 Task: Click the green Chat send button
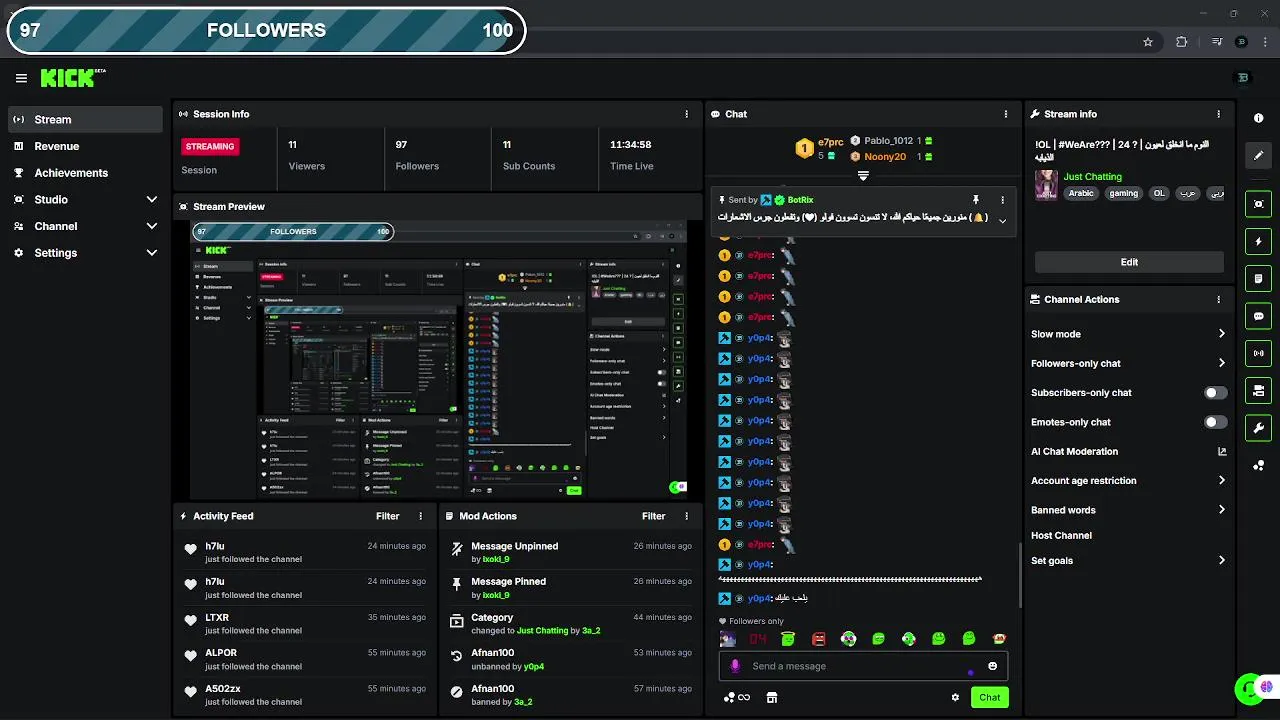989,697
